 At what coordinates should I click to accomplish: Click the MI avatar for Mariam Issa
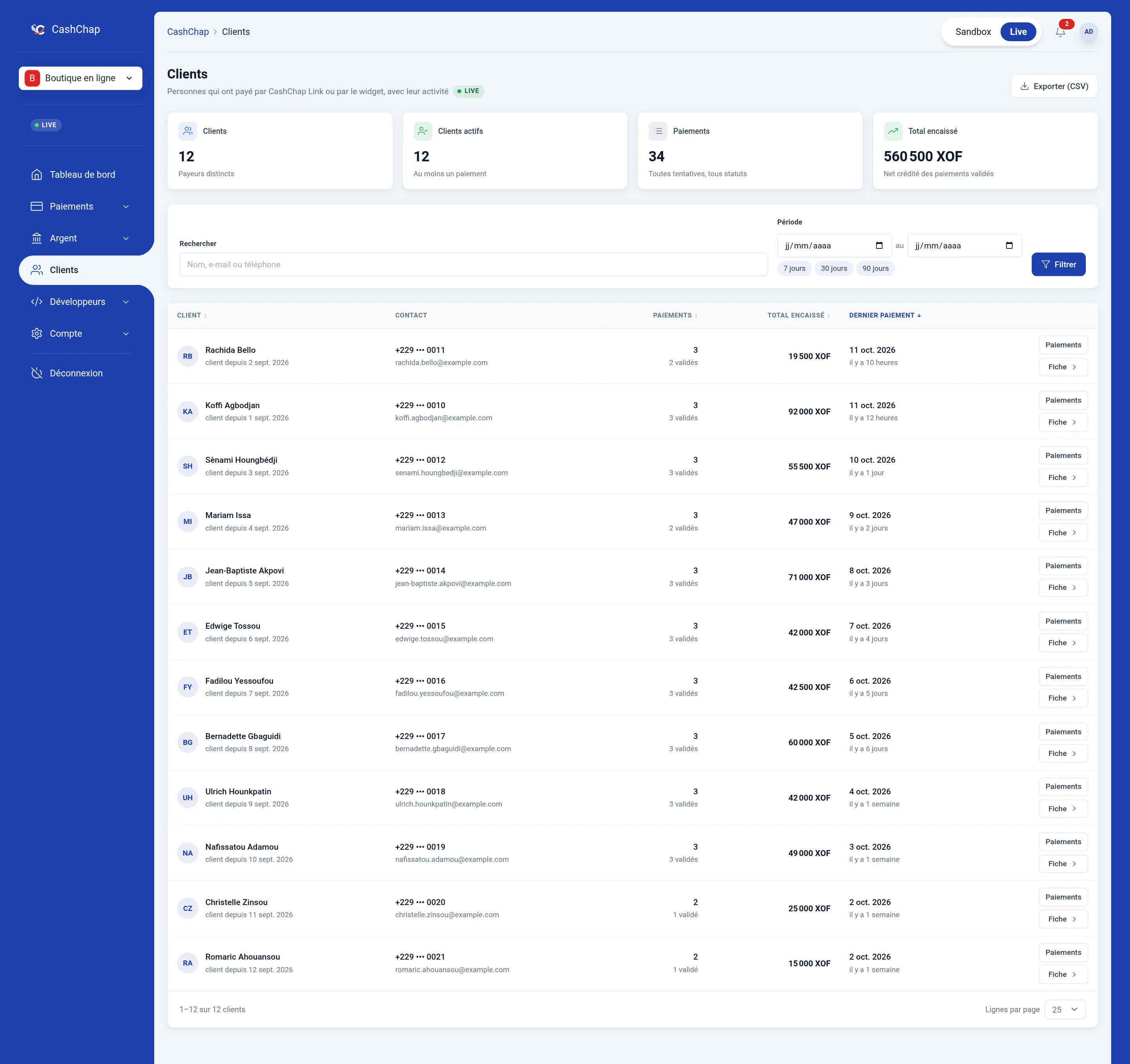(x=188, y=522)
